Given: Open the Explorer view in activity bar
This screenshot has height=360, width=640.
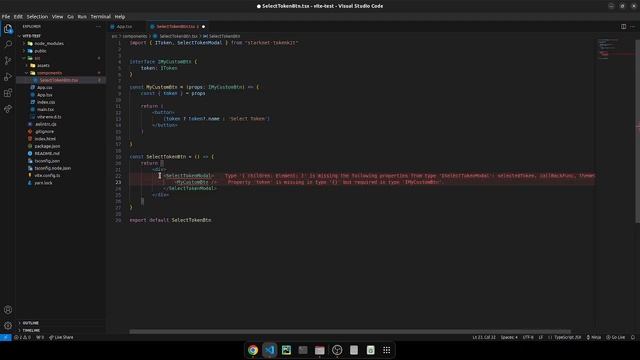Looking at the screenshot, I should (x=8, y=29).
